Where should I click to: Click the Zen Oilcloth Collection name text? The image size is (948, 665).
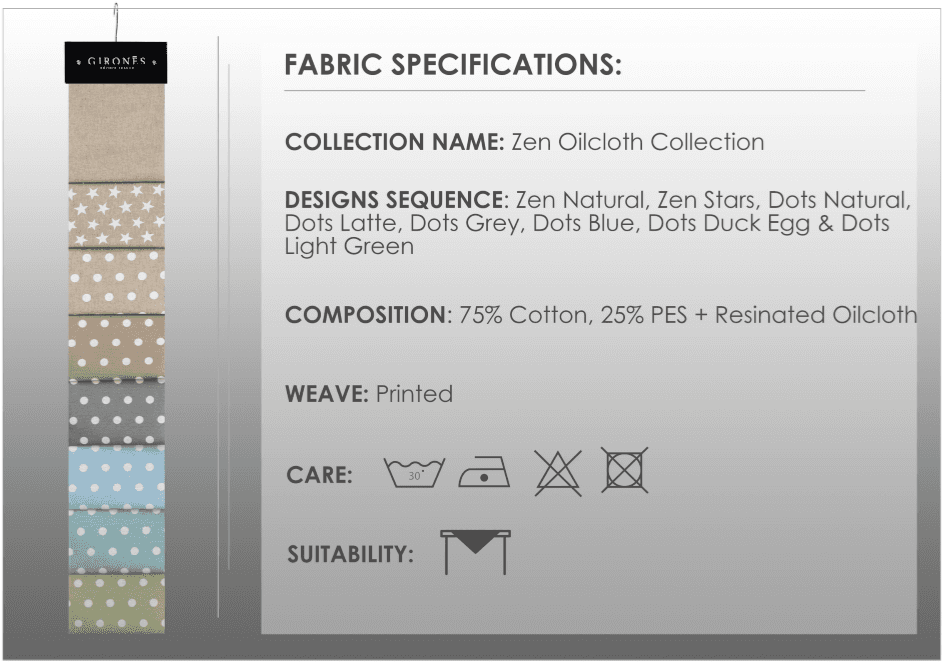coord(637,142)
